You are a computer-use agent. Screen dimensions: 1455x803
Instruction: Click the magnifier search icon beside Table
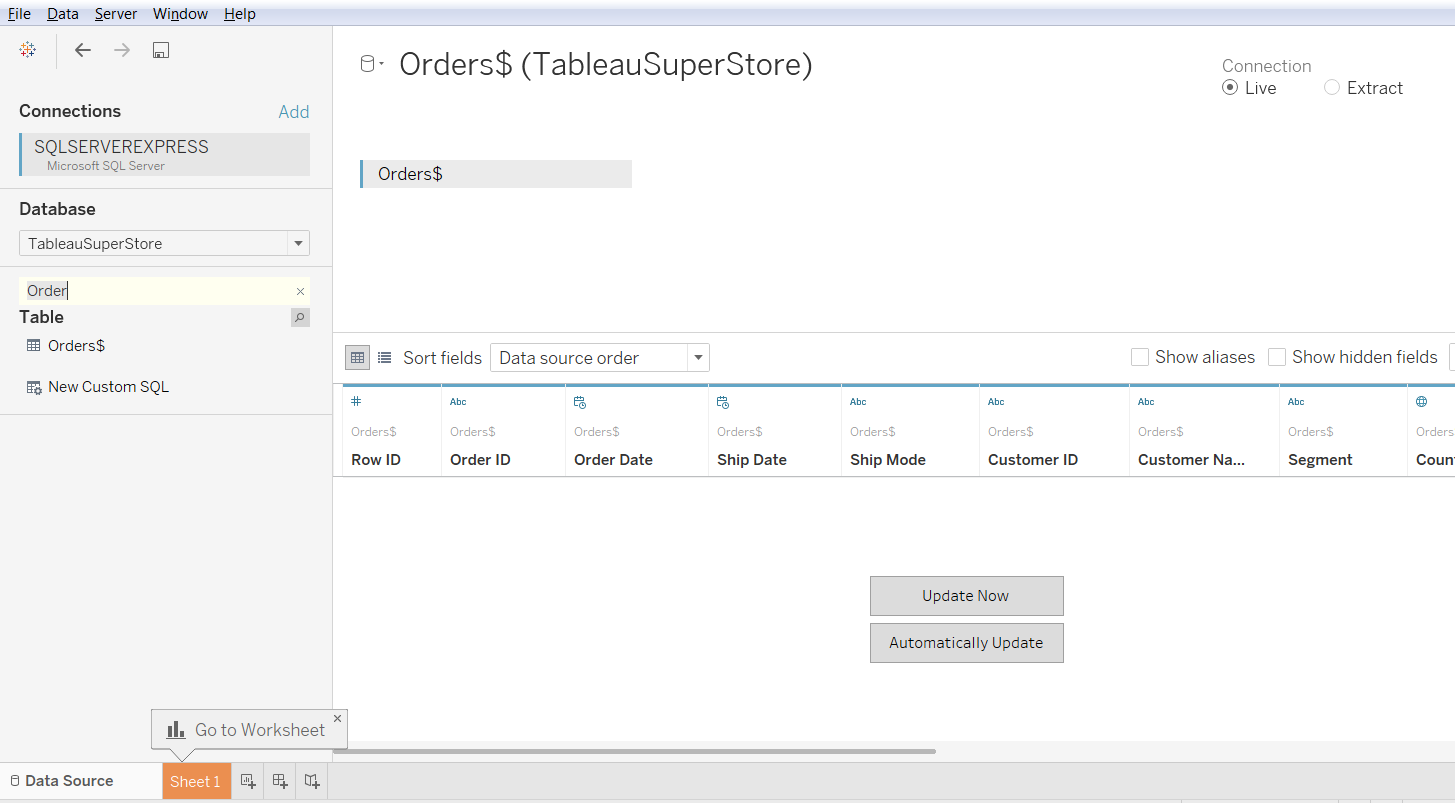pyautogui.click(x=300, y=317)
